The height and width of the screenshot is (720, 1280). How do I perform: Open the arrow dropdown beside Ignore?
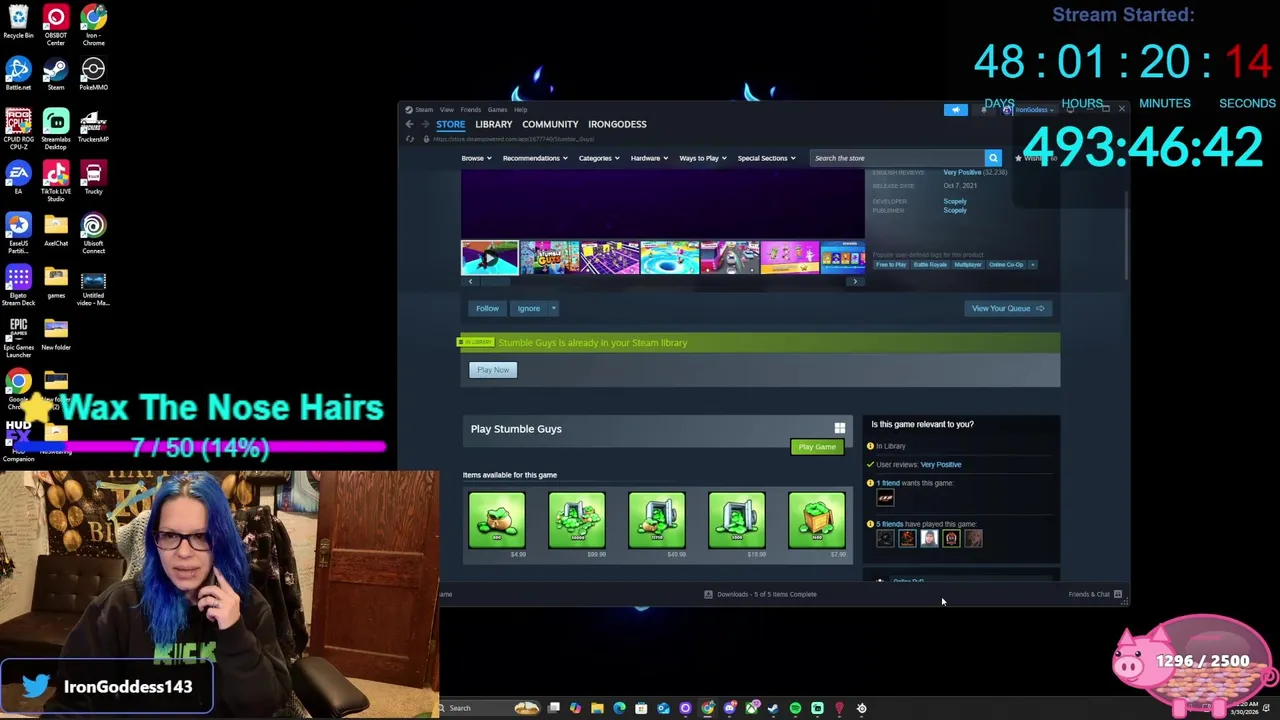(x=553, y=308)
